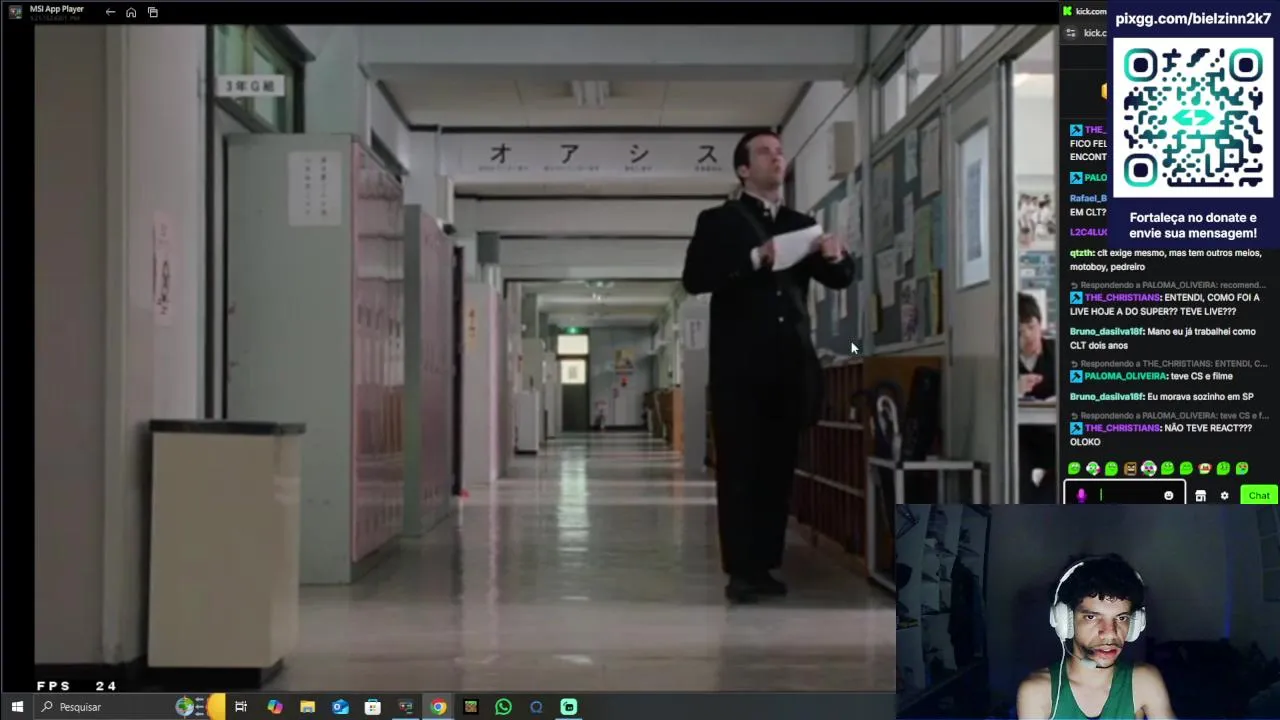
Task: Open the blue circular Q app on taskbar
Action: [536, 707]
